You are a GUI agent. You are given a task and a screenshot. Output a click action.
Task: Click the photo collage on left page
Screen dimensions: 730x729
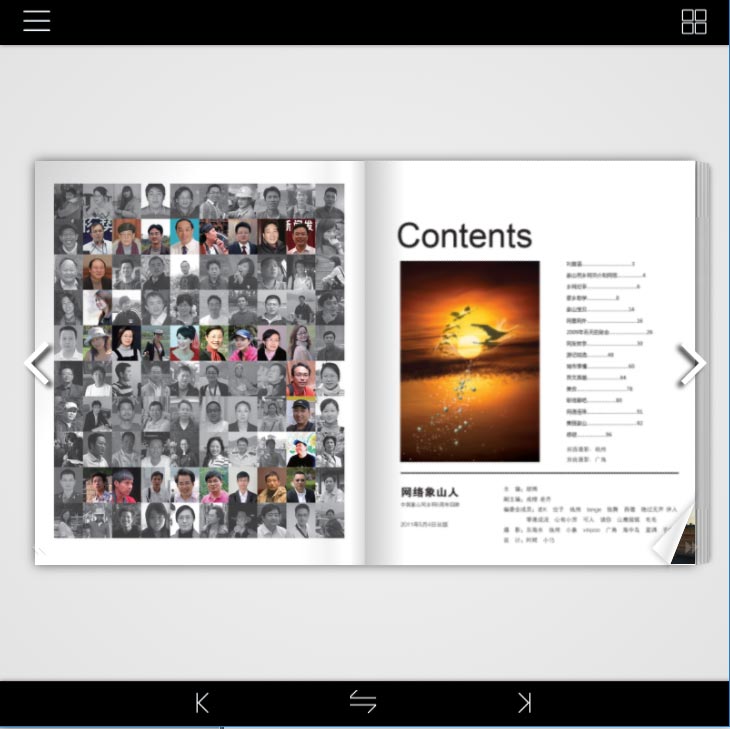(199, 361)
